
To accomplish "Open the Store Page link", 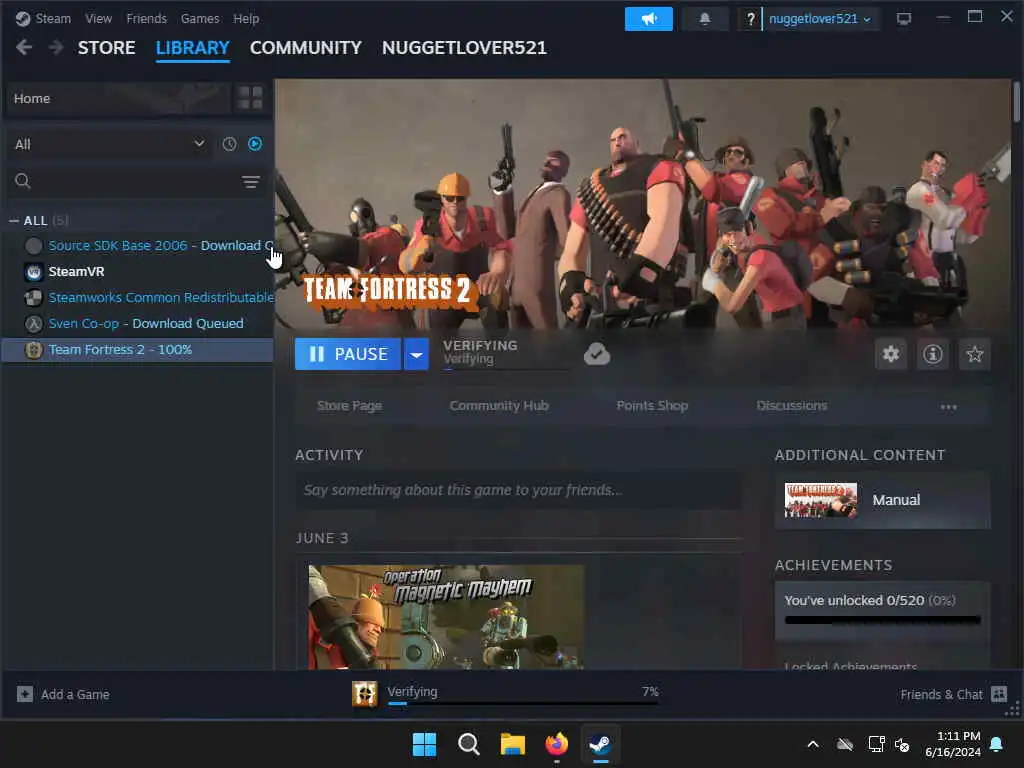I will 349,406.
